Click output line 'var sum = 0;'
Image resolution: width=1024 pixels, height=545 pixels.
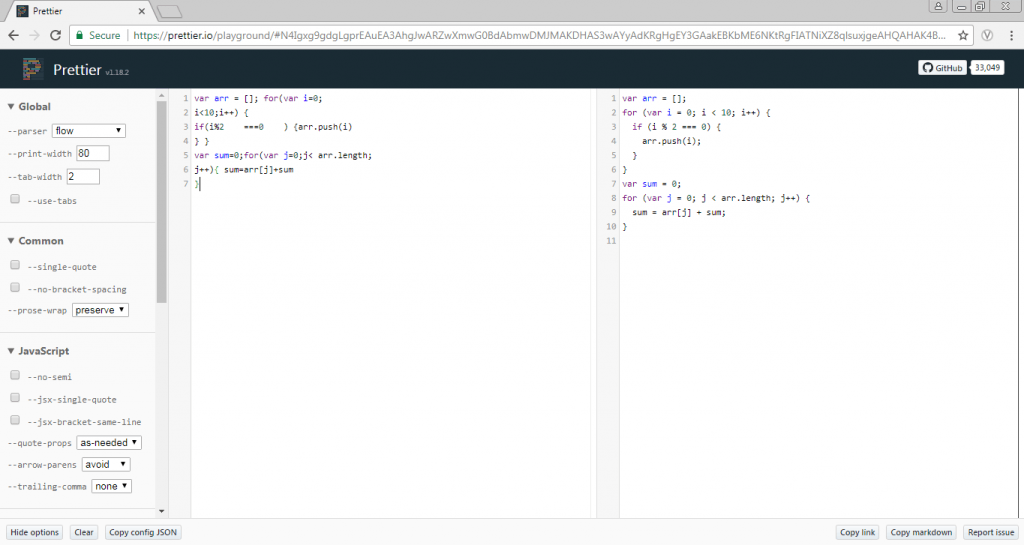coord(651,184)
